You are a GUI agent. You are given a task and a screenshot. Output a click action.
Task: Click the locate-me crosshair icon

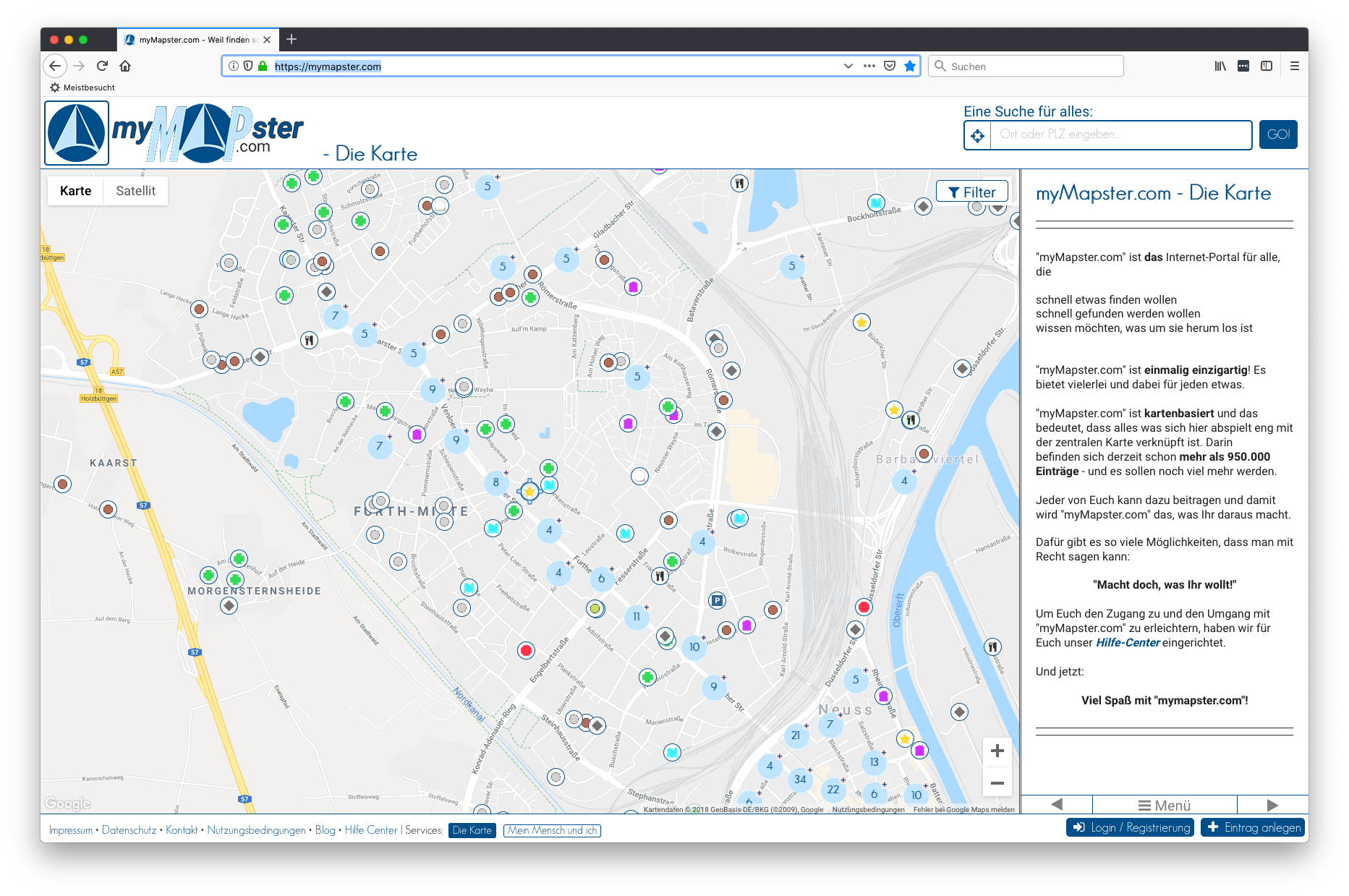pyautogui.click(x=977, y=135)
